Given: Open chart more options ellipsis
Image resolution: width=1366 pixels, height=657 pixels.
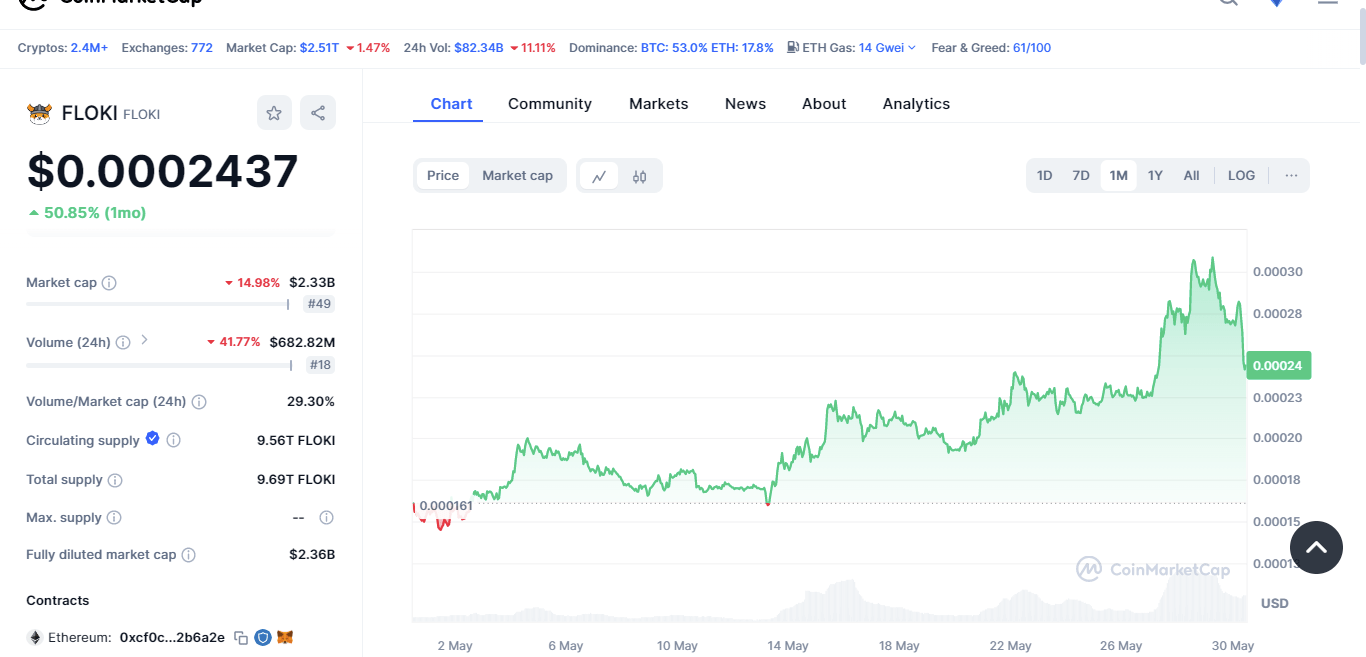Looking at the screenshot, I should (1291, 175).
